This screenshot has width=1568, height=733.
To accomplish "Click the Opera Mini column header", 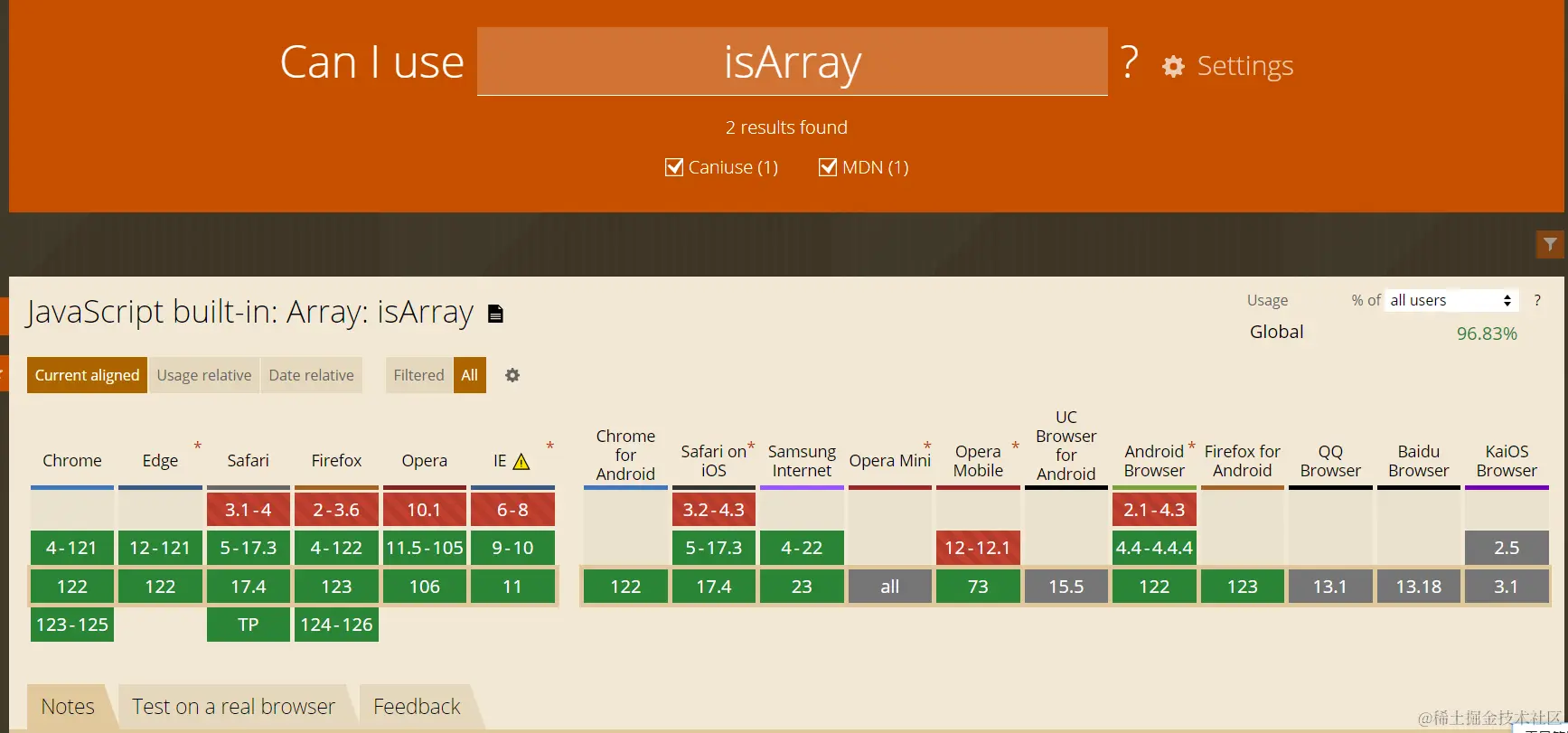I will 889,461.
